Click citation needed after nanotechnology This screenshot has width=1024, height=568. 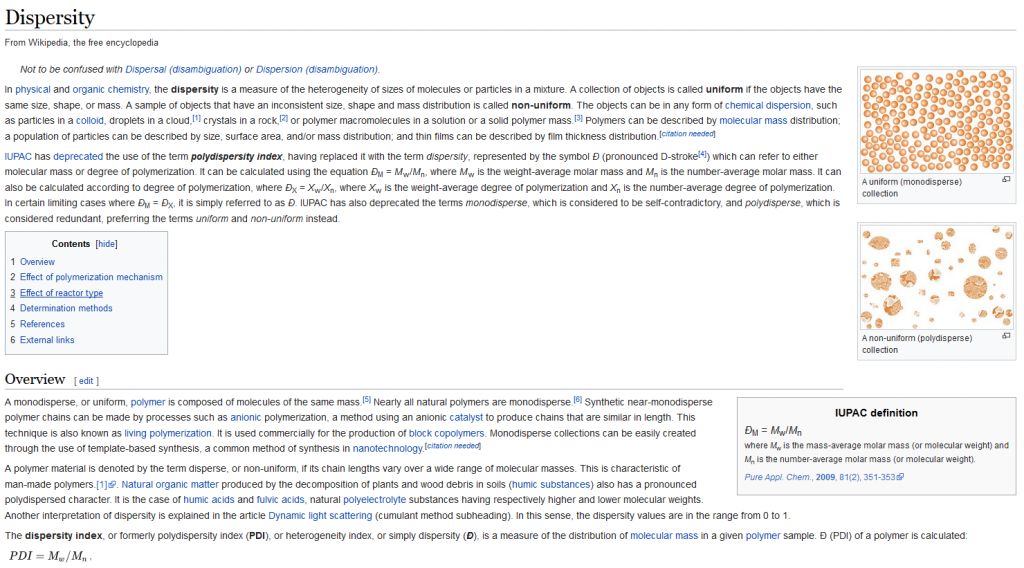pyautogui.click(x=453, y=446)
